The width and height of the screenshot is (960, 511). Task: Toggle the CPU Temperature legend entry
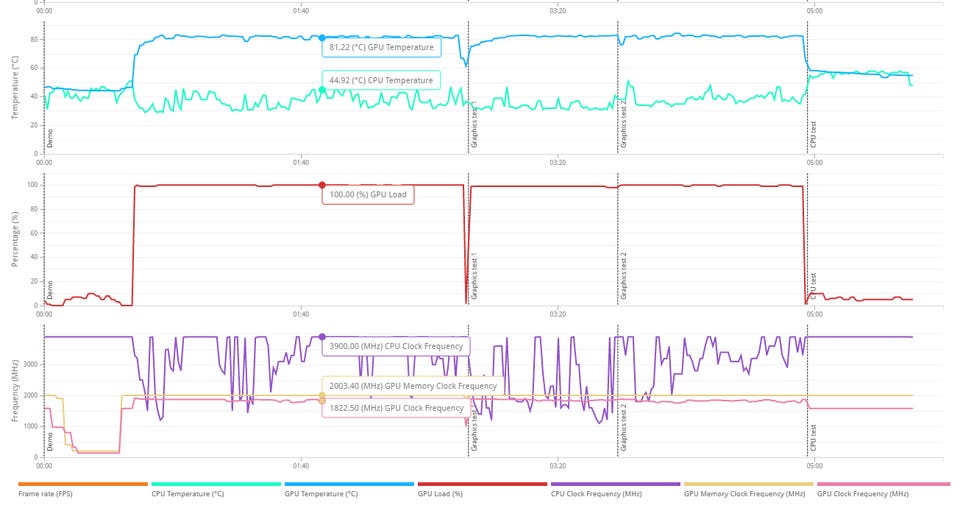[187, 494]
